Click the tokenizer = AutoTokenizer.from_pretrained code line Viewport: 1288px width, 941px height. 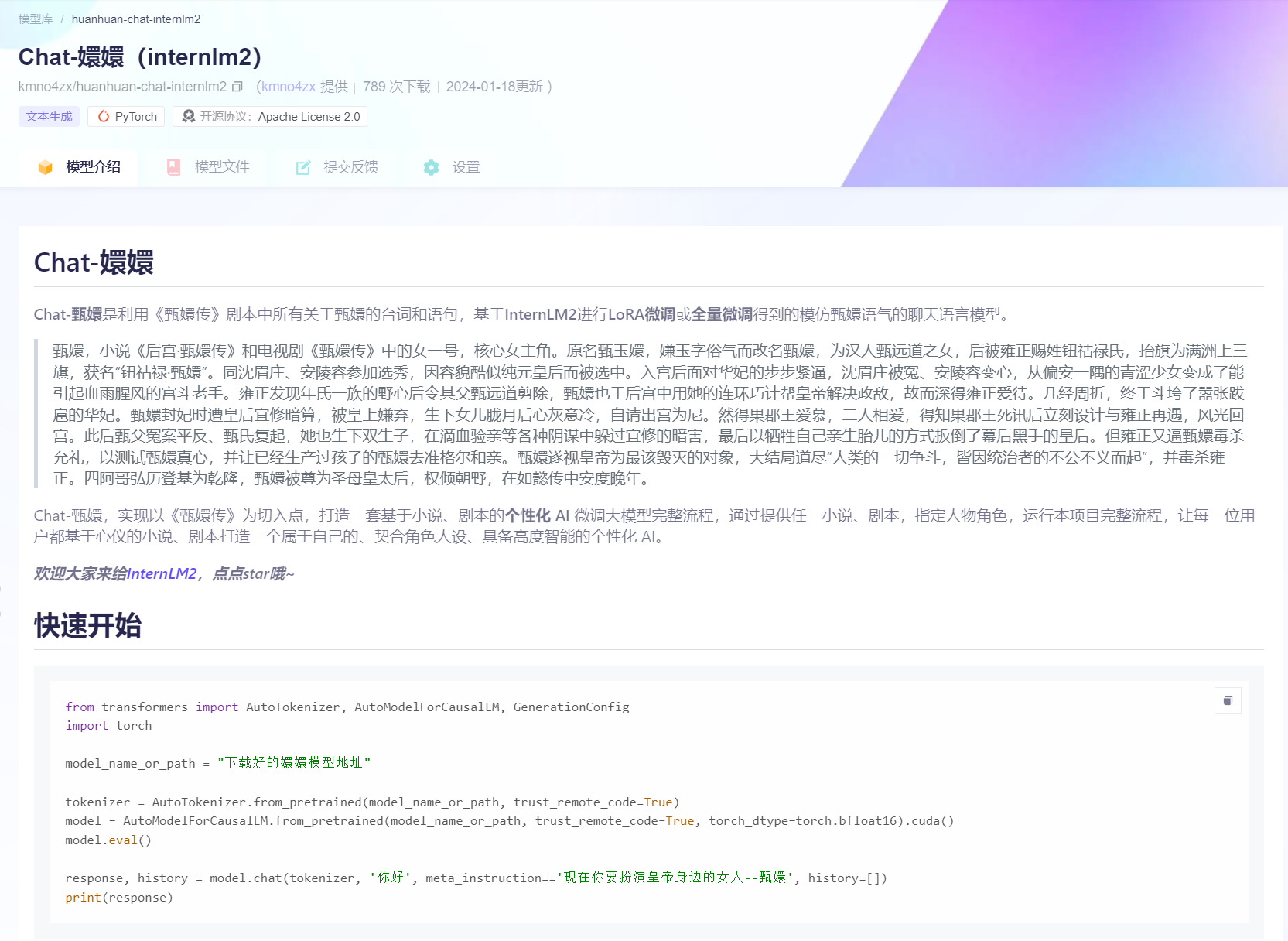click(x=372, y=802)
